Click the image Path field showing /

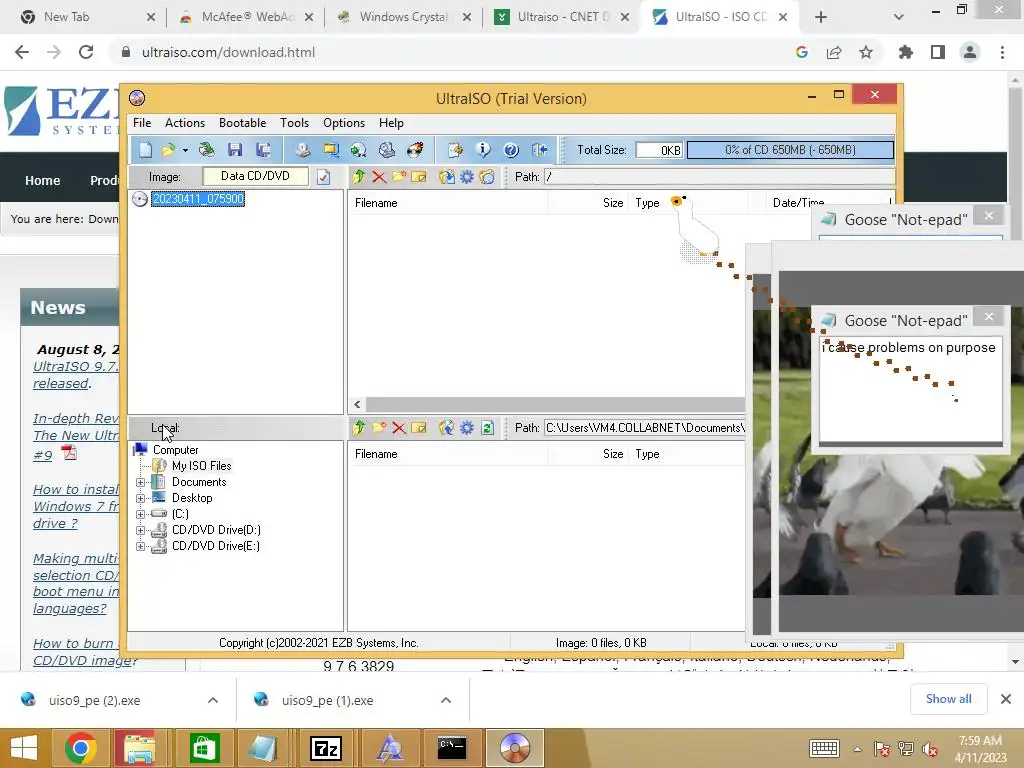coord(719,177)
